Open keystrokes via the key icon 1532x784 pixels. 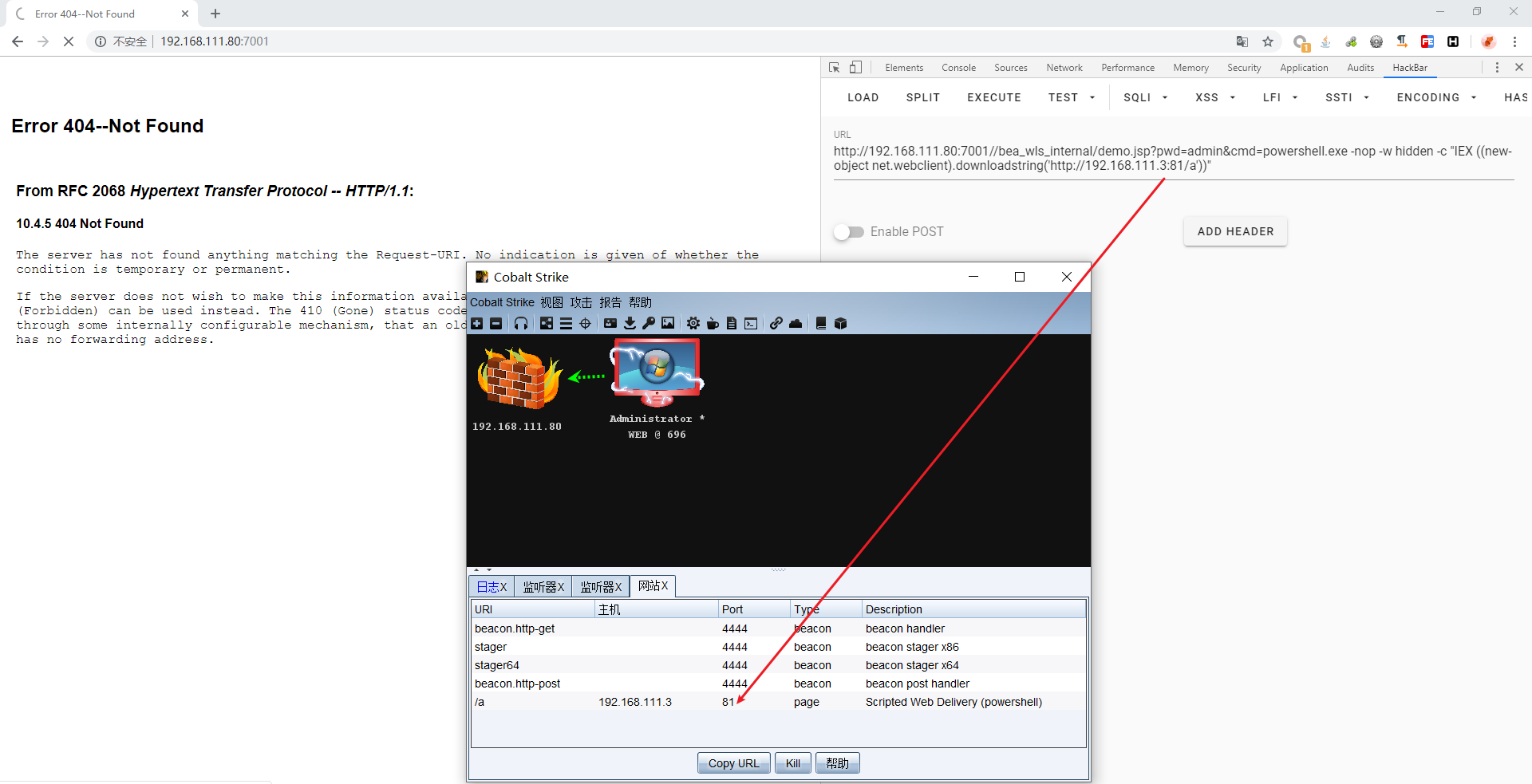[x=649, y=323]
